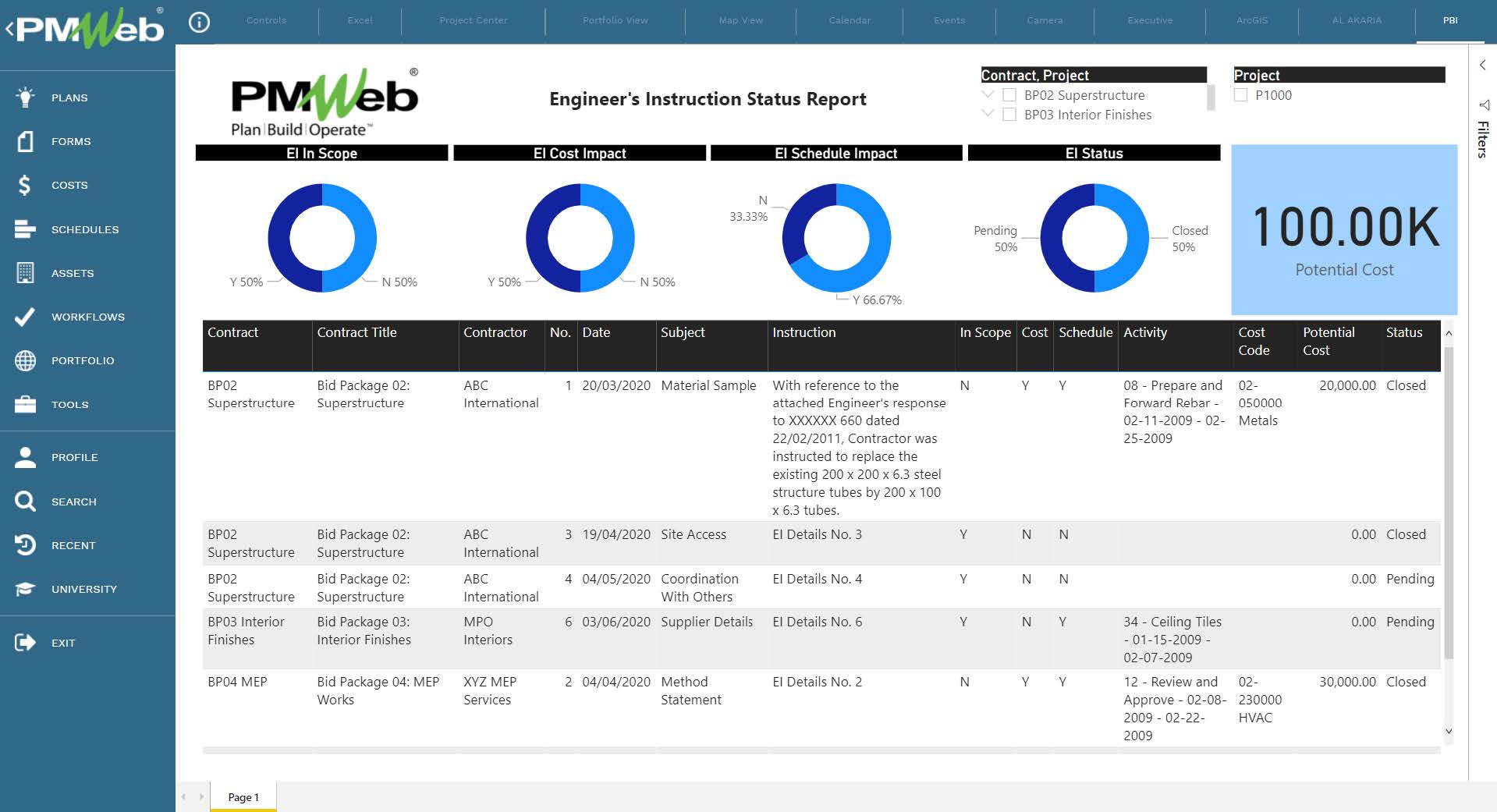Click the Exit button in sidebar
Screen dimensions: 1497x812
pos(24,642)
